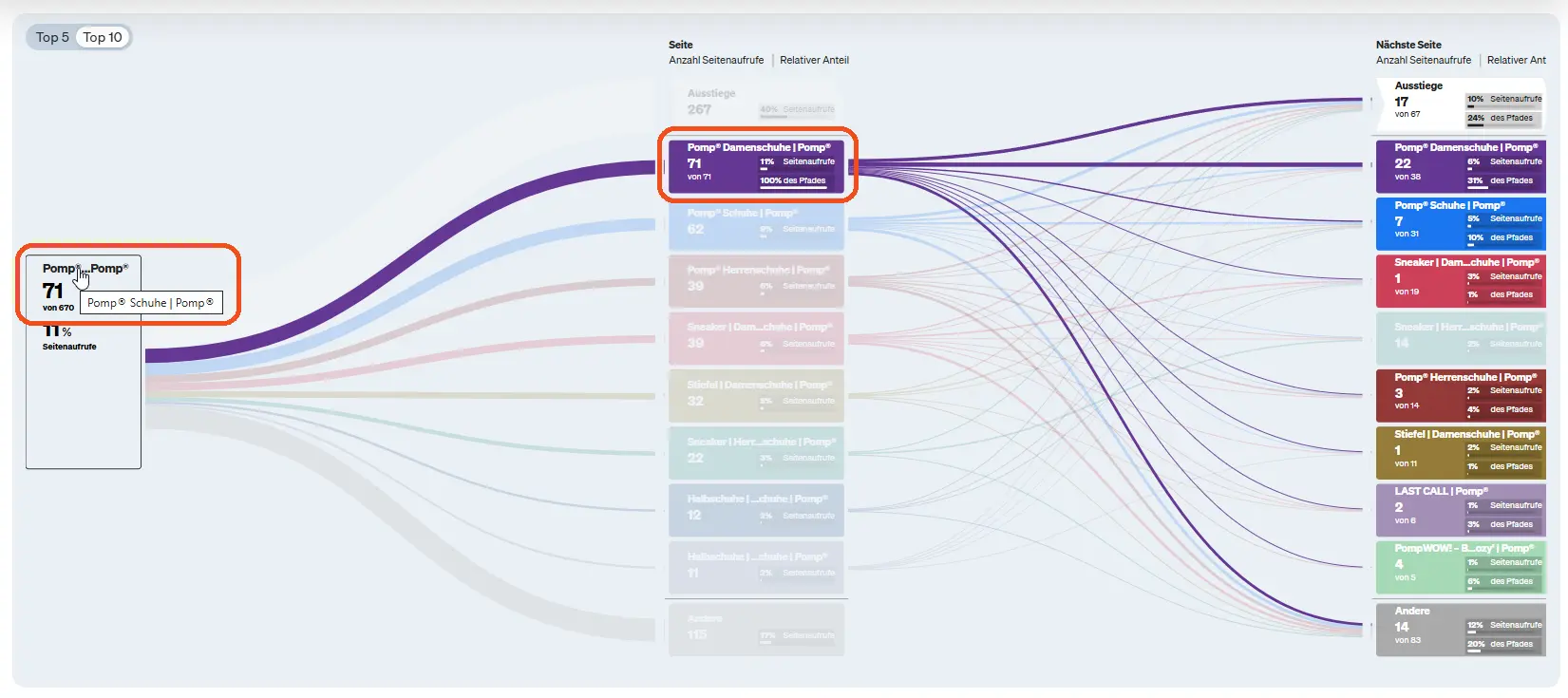
Task: Select faded Pomp® Herrenschuhe node with 39
Action: tap(756, 280)
